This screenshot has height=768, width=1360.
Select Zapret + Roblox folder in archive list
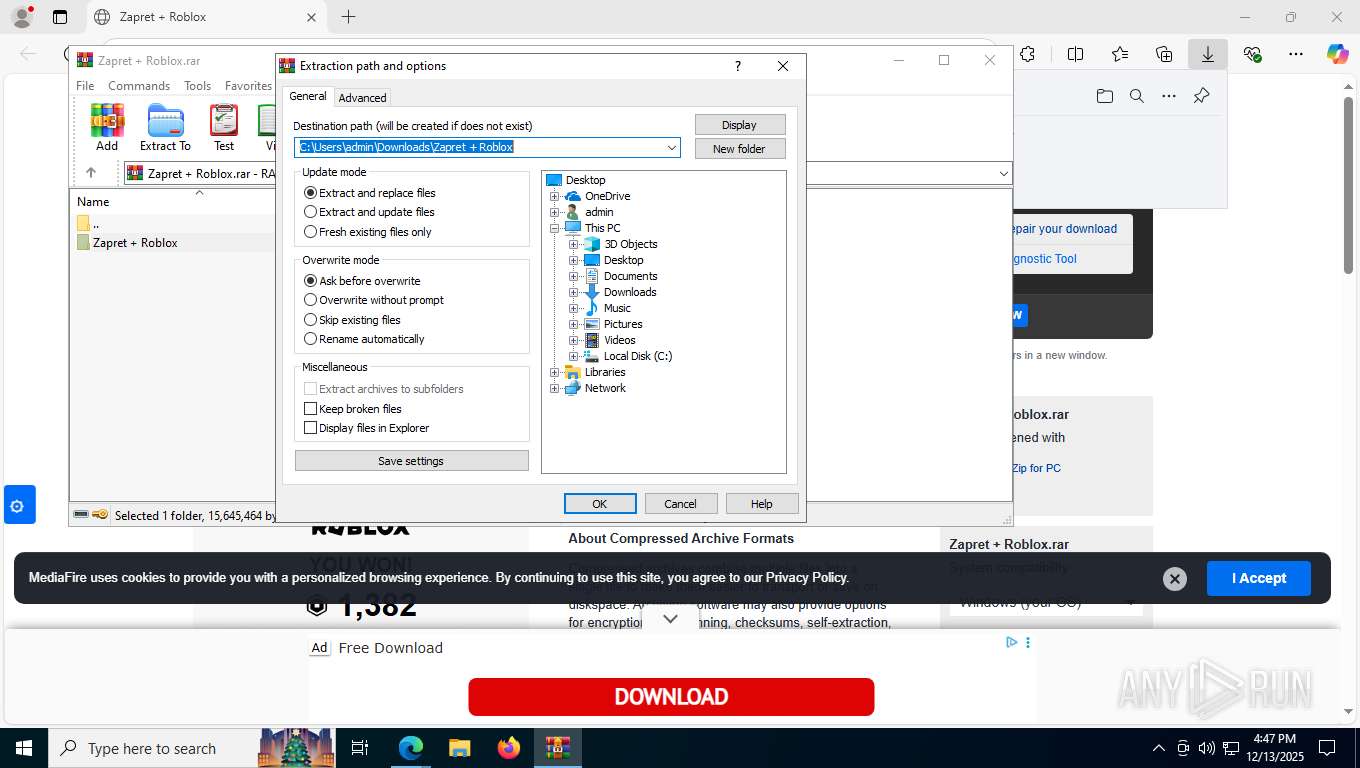pos(135,243)
